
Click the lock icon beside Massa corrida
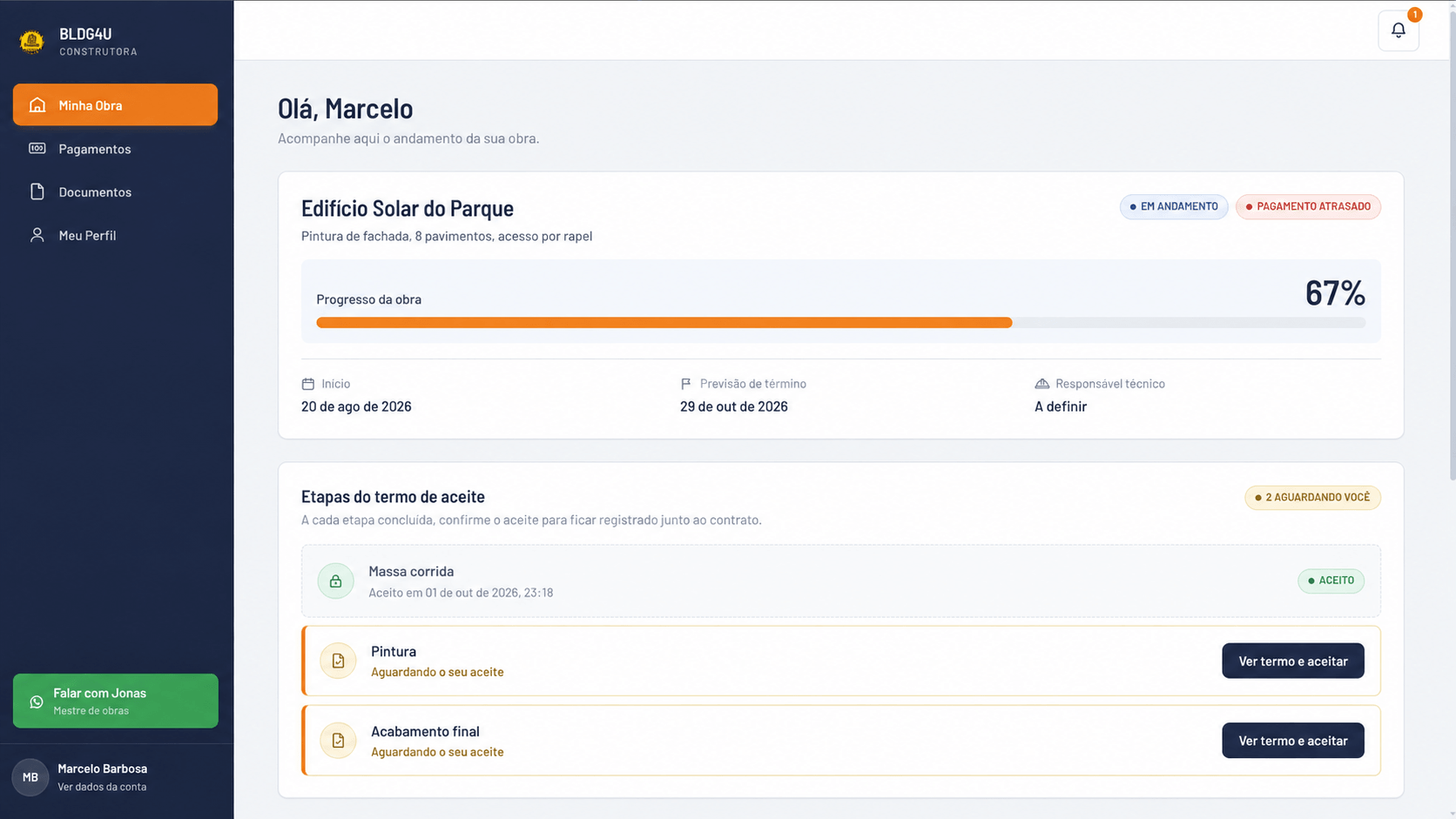pos(335,581)
